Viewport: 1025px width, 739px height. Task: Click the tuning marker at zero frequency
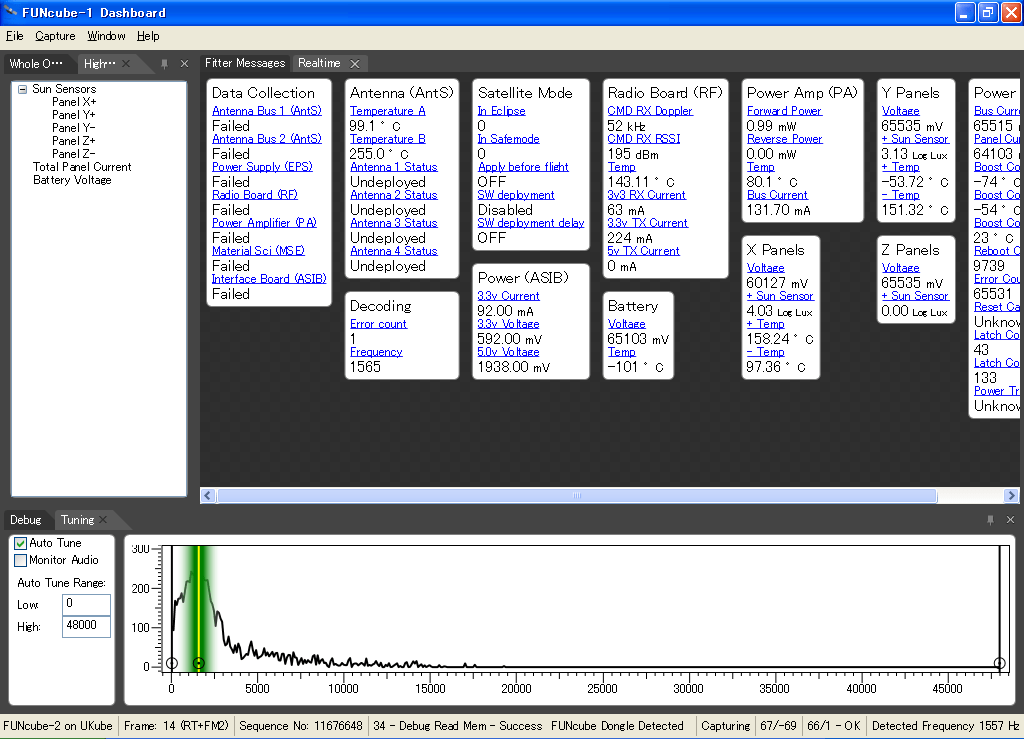click(172, 663)
